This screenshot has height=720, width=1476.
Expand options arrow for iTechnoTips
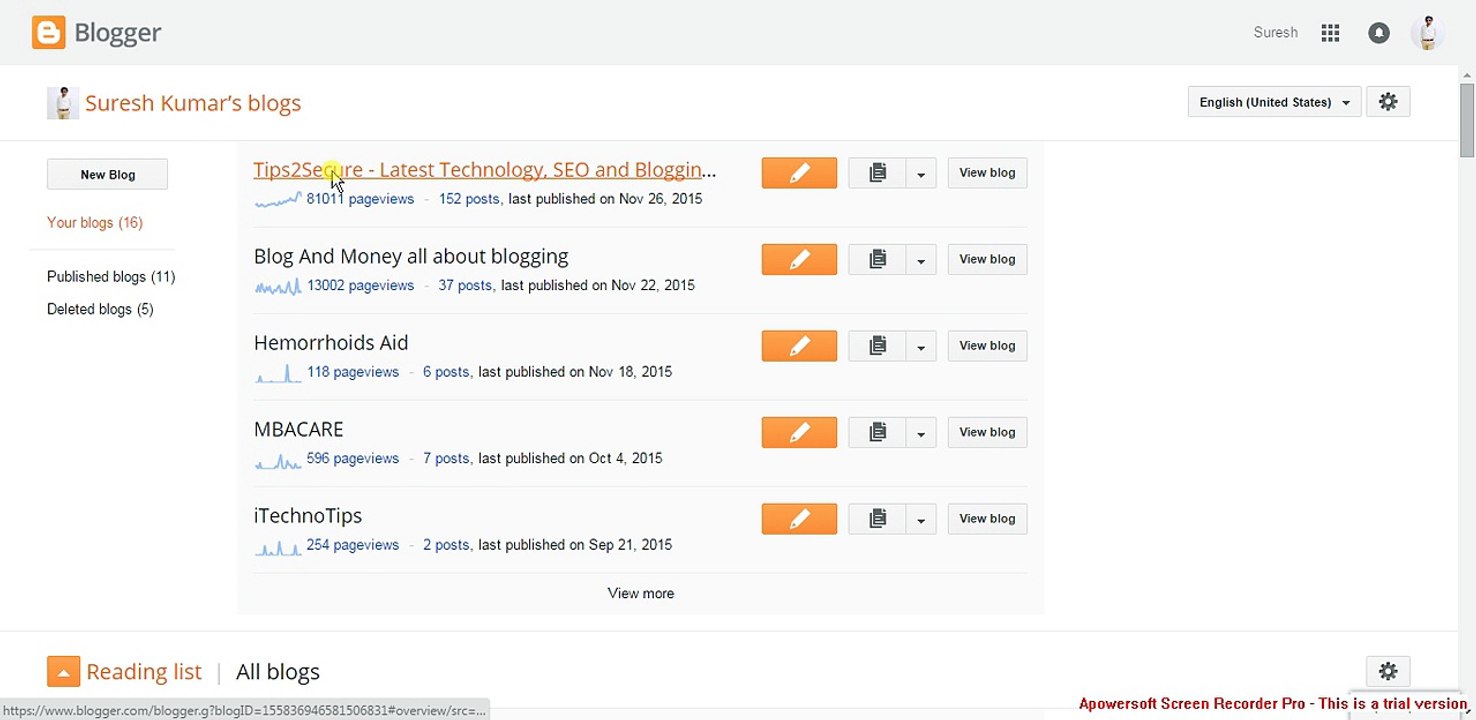pos(920,519)
